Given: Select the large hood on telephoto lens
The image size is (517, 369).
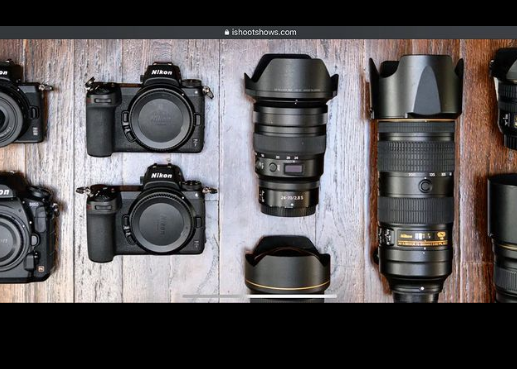Looking at the screenshot, I should pos(417,87).
